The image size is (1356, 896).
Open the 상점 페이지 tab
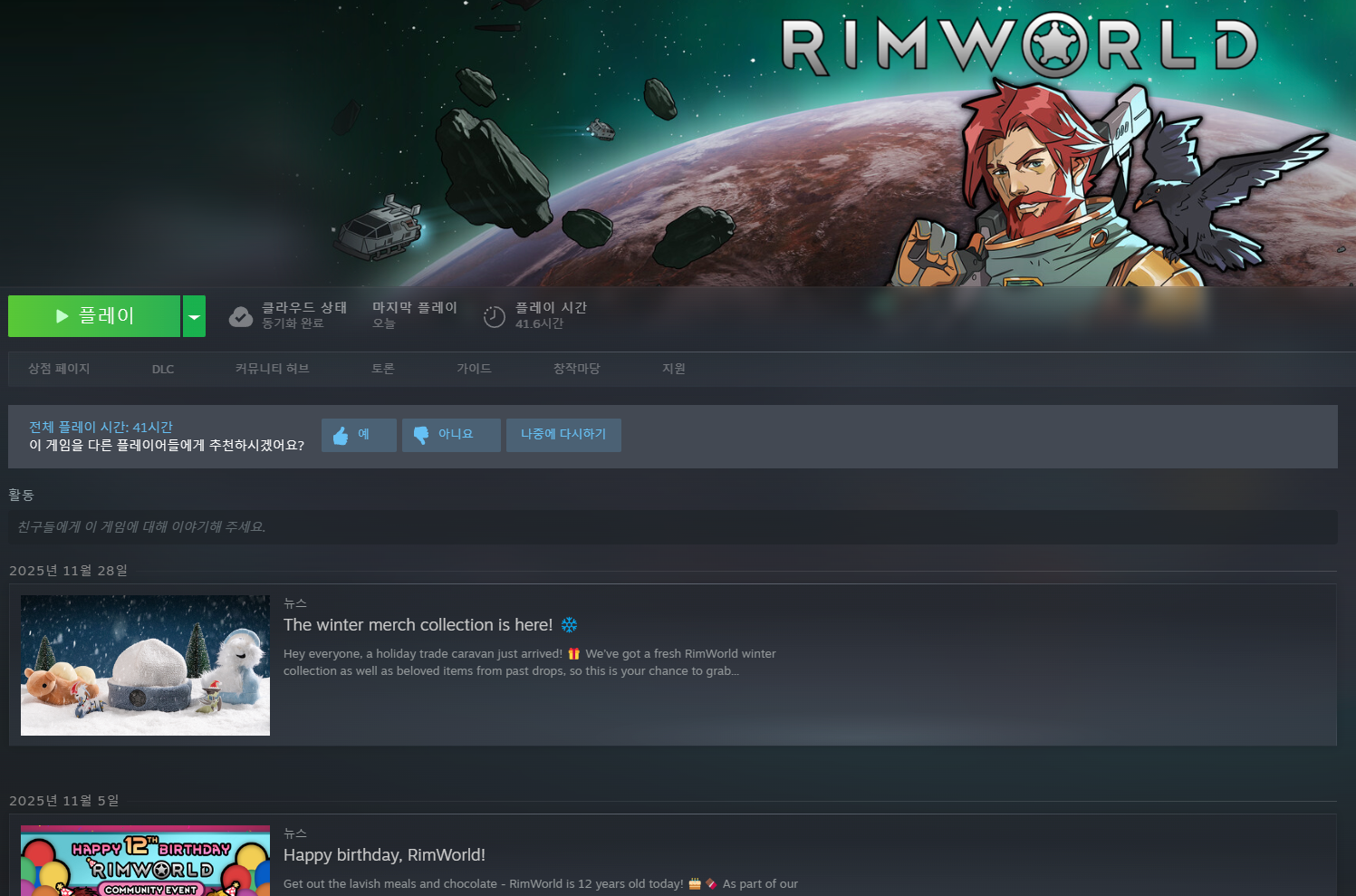pos(59,369)
